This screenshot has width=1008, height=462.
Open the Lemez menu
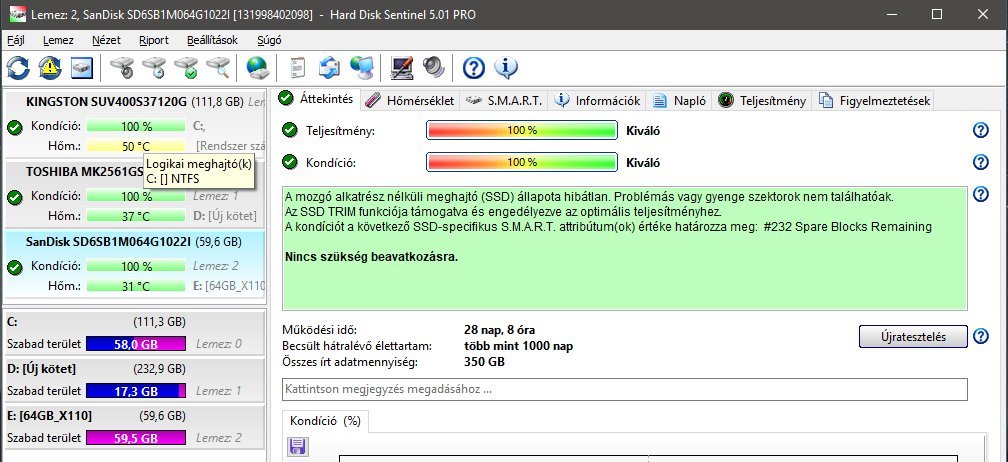tap(58, 40)
